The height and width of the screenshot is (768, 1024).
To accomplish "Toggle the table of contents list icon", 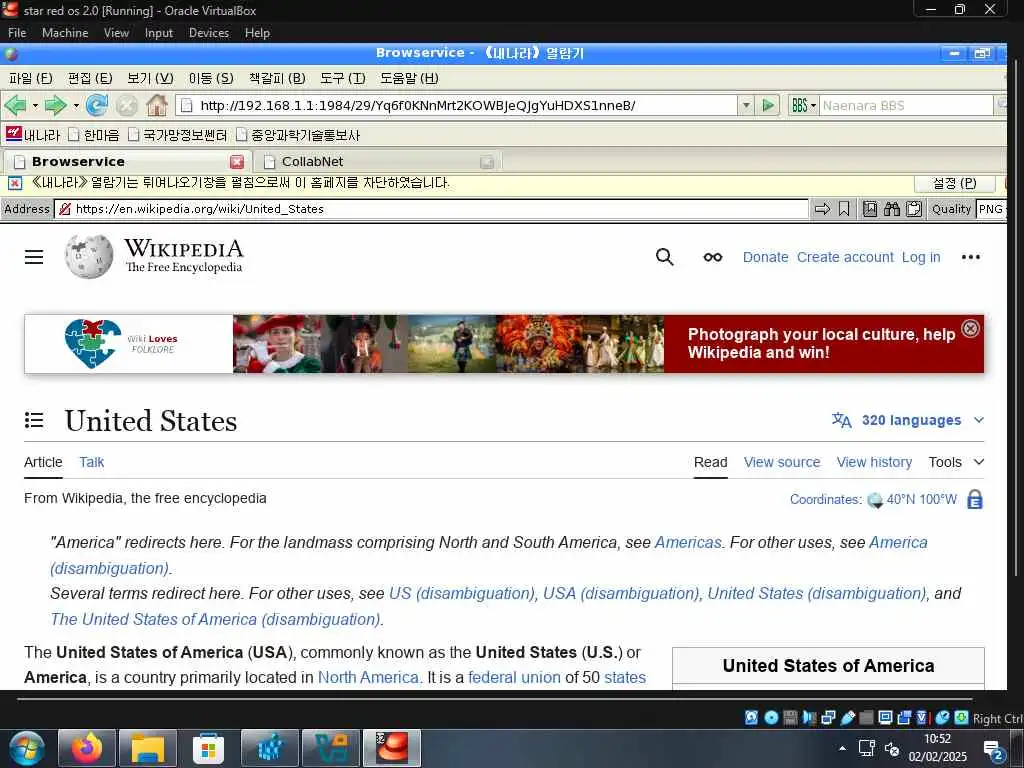I will (x=34, y=420).
